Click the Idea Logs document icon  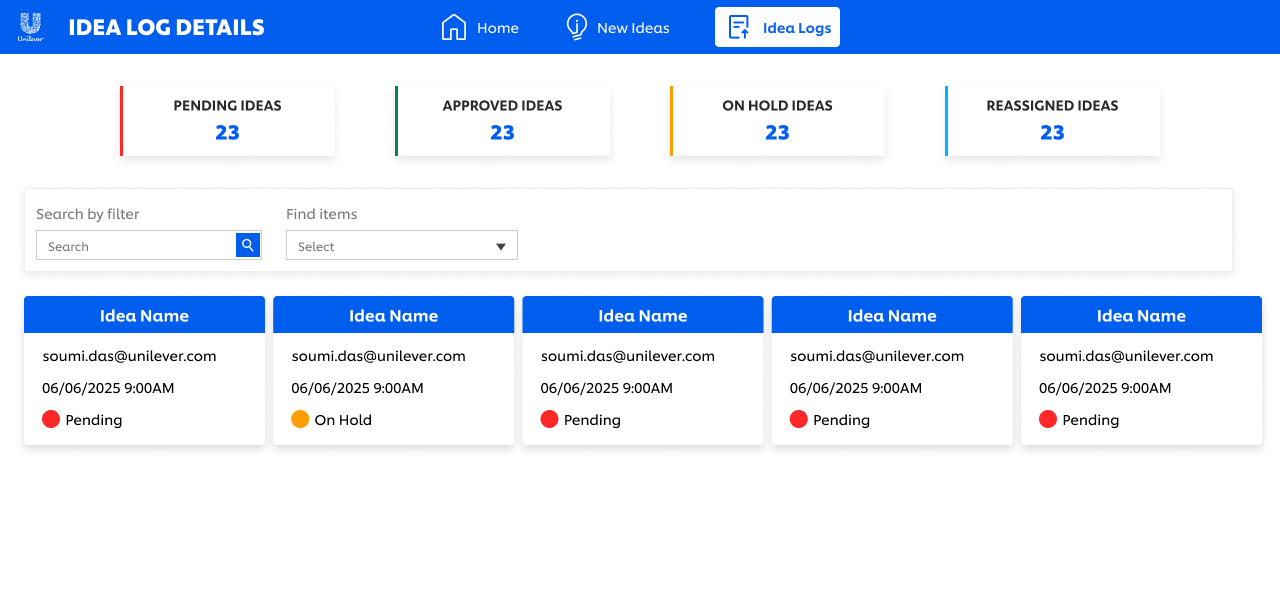739,27
